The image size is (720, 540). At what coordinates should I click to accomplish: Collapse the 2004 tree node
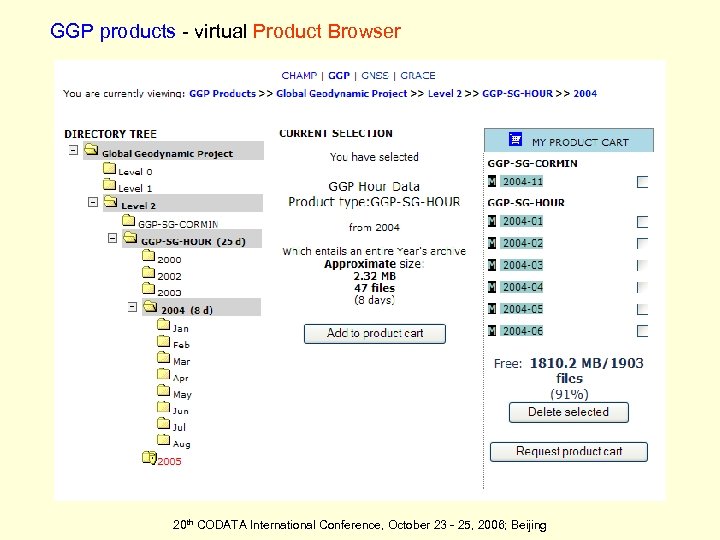tap(132, 307)
